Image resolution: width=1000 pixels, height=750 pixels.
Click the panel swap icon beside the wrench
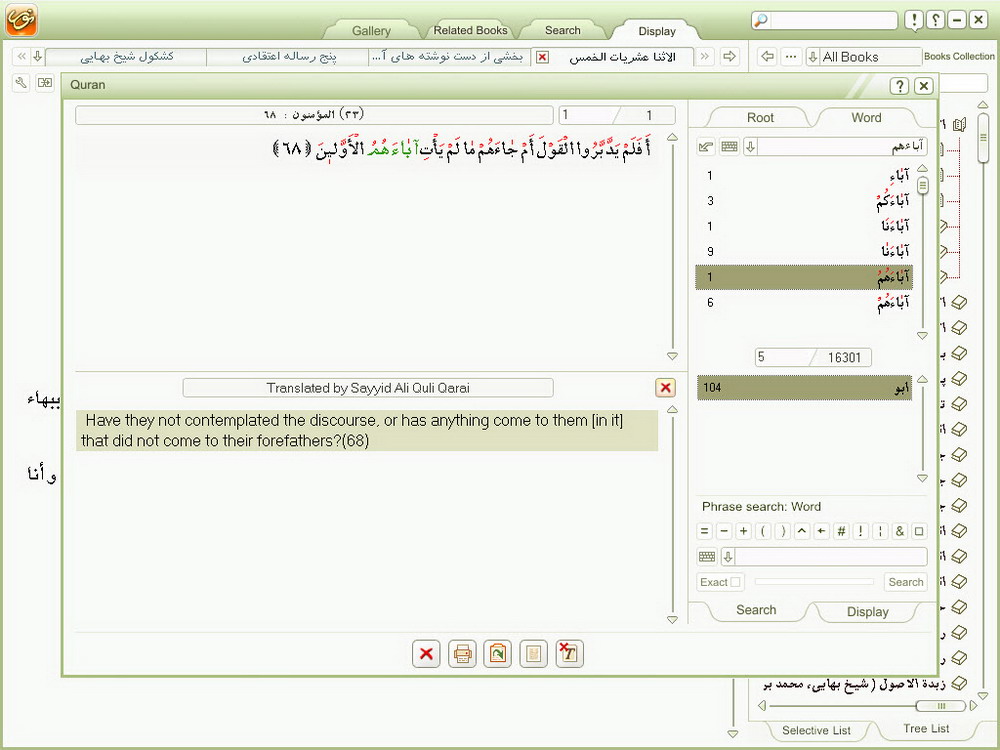point(45,83)
